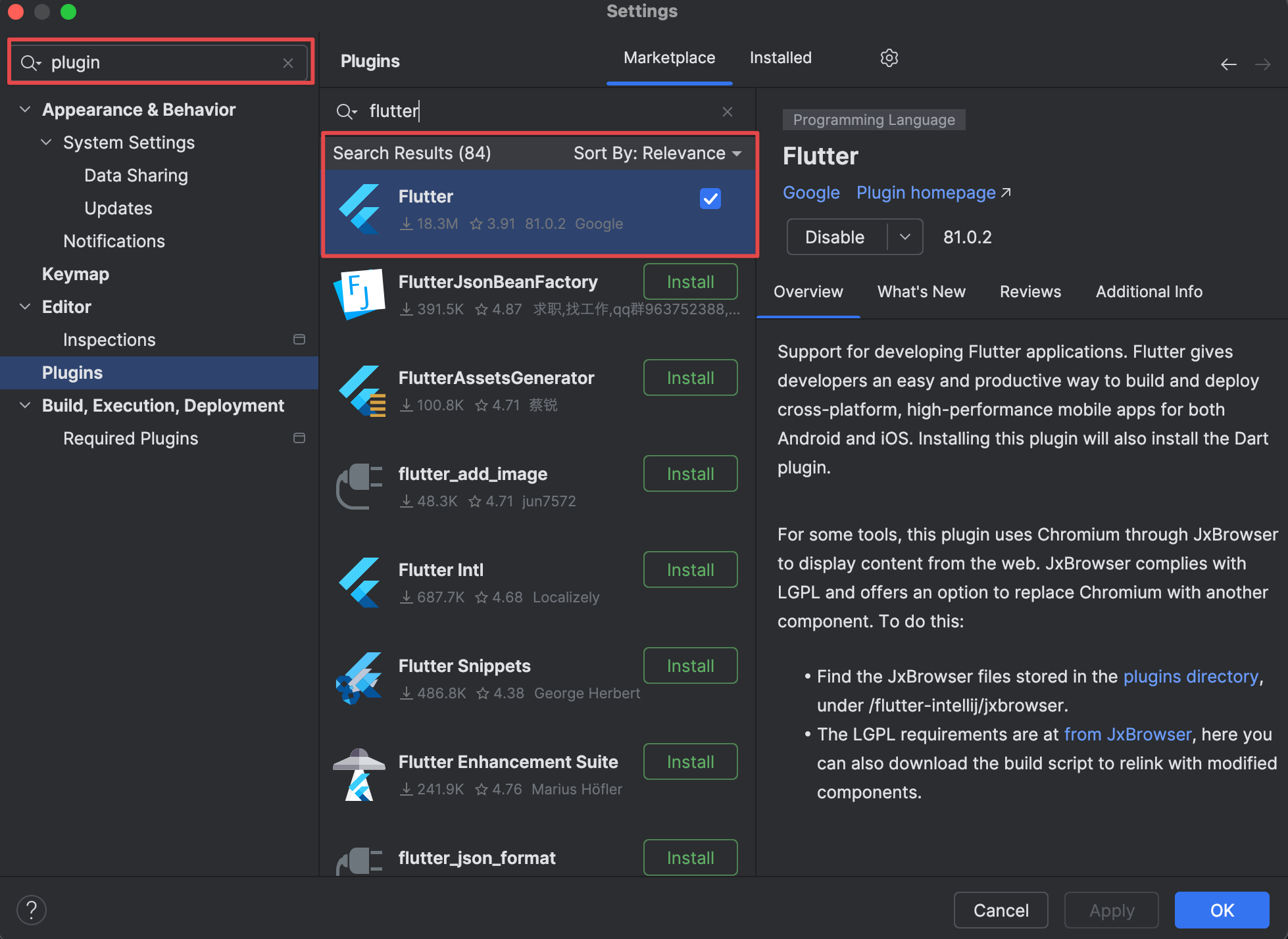Click the forward navigation arrow

1262,64
